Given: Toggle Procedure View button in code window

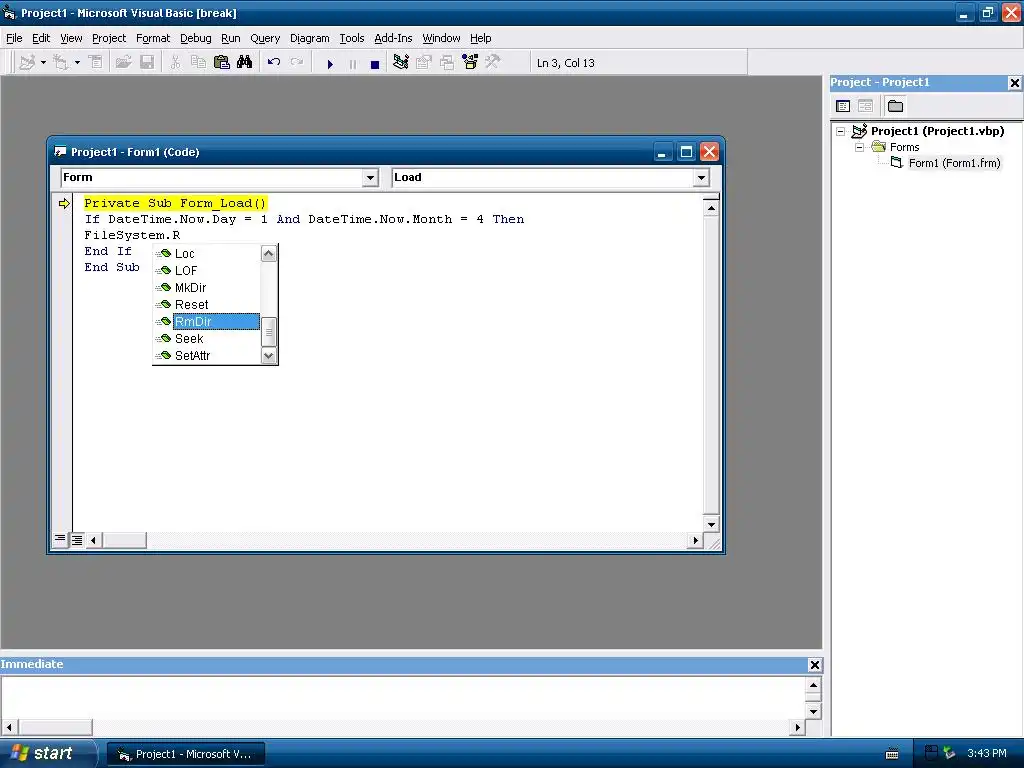Looking at the screenshot, I should click(x=60, y=539).
